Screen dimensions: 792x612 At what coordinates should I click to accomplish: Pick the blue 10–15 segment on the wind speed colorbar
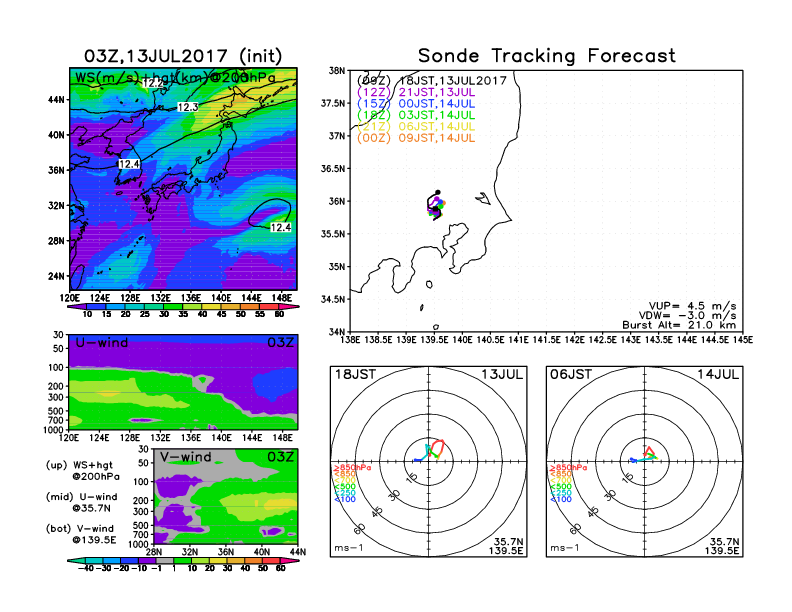pyautogui.click(x=96, y=307)
